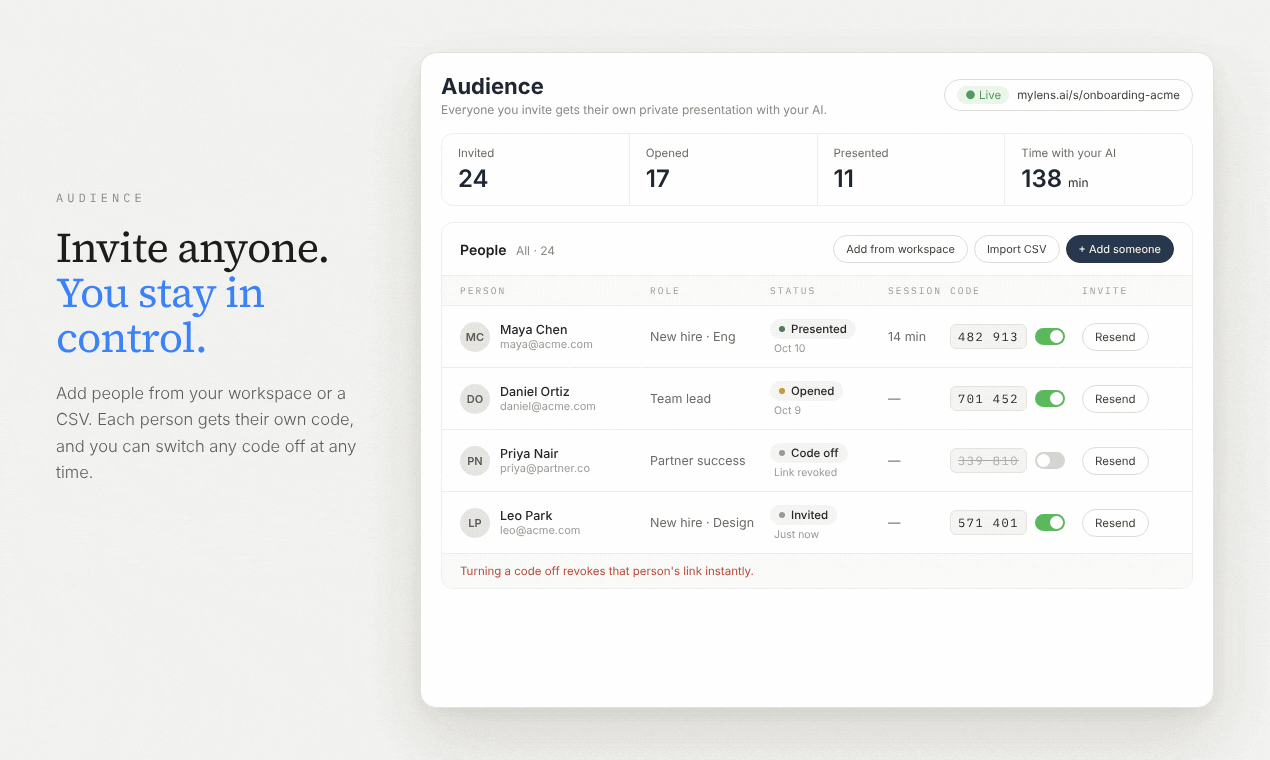The image size is (1270, 760).
Task: Click the green Live status badge
Action: pyautogui.click(x=983, y=95)
